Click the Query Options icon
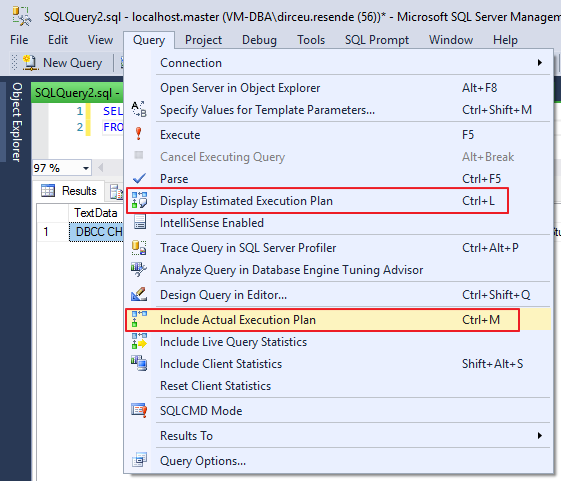 (x=139, y=460)
